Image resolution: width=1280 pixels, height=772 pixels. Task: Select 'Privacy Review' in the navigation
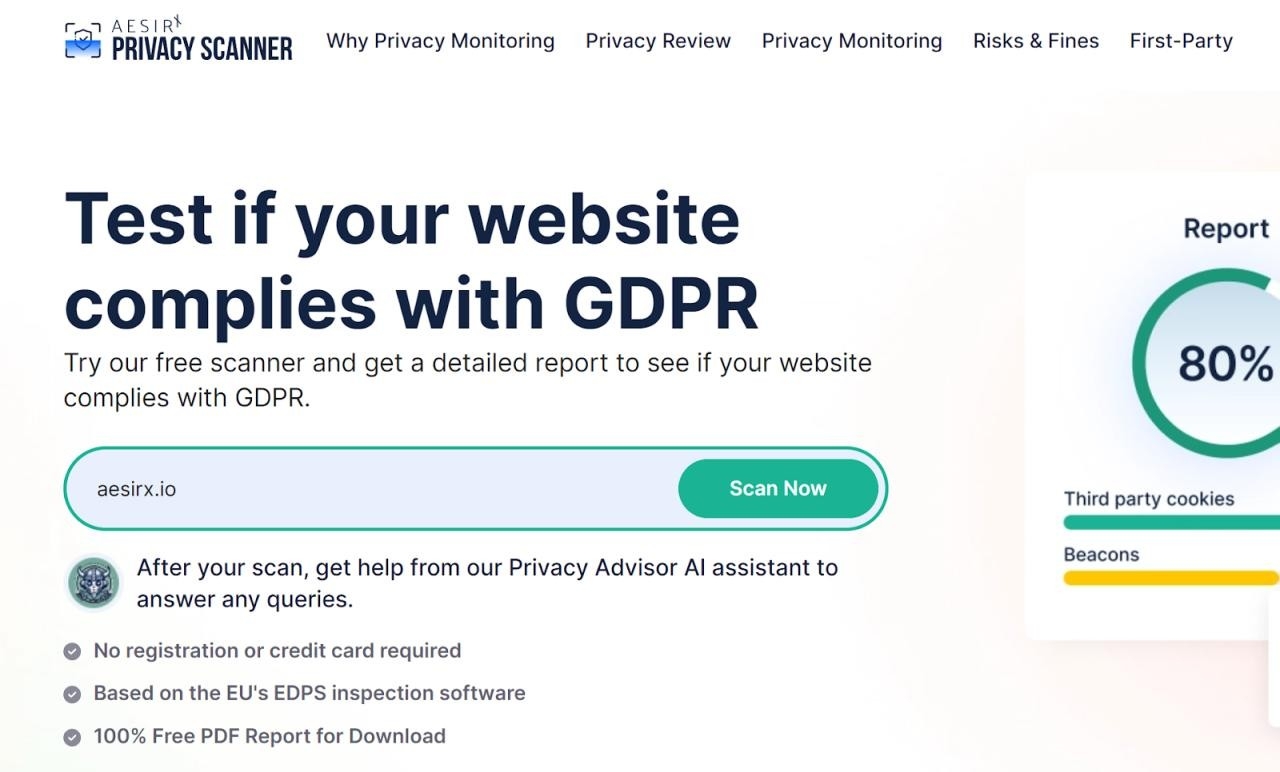pos(658,41)
